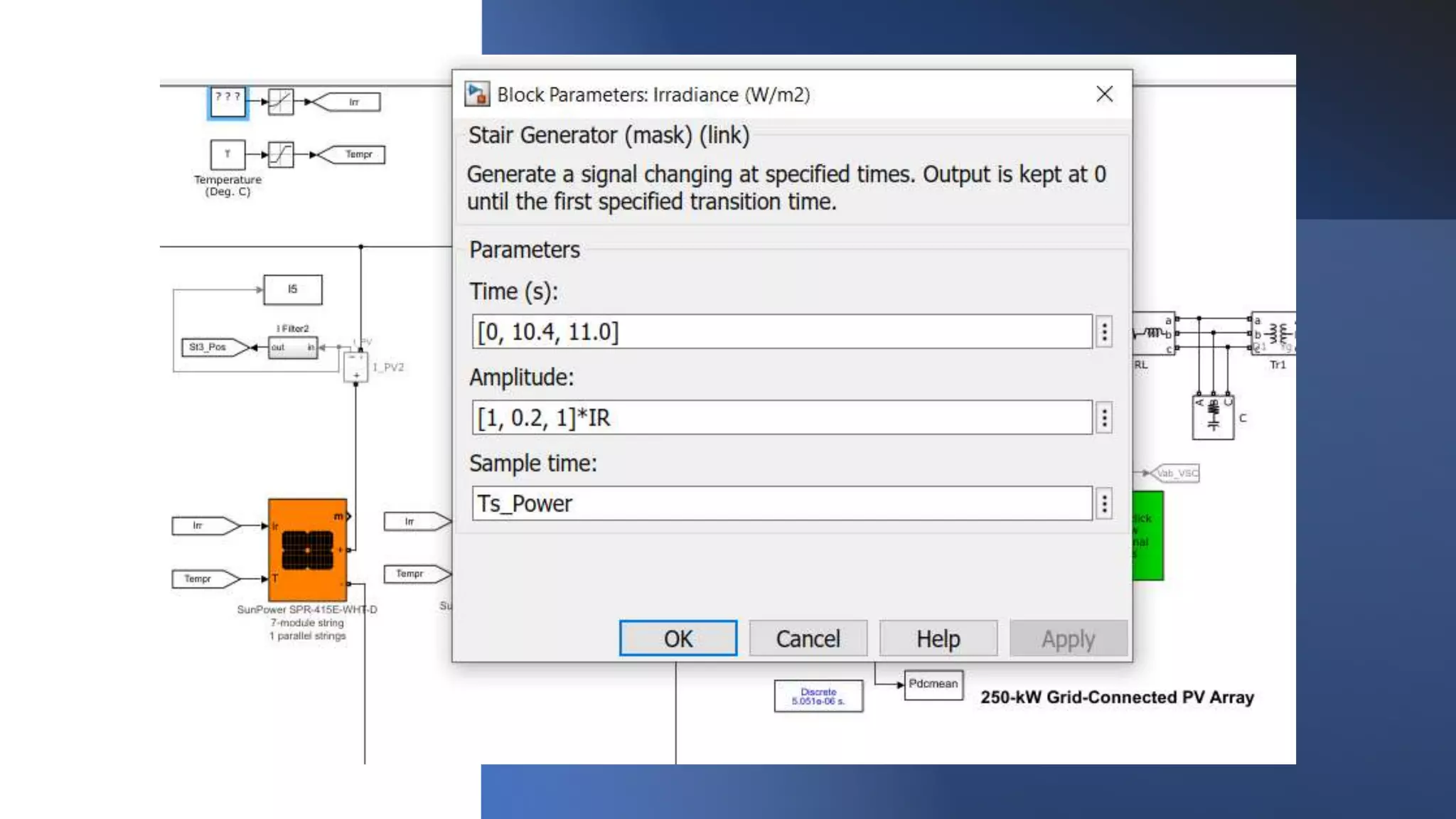The height and width of the screenshot is (819, 1456).
Task: Open options menu for Amplitude field
Action: pos(1104,418)
